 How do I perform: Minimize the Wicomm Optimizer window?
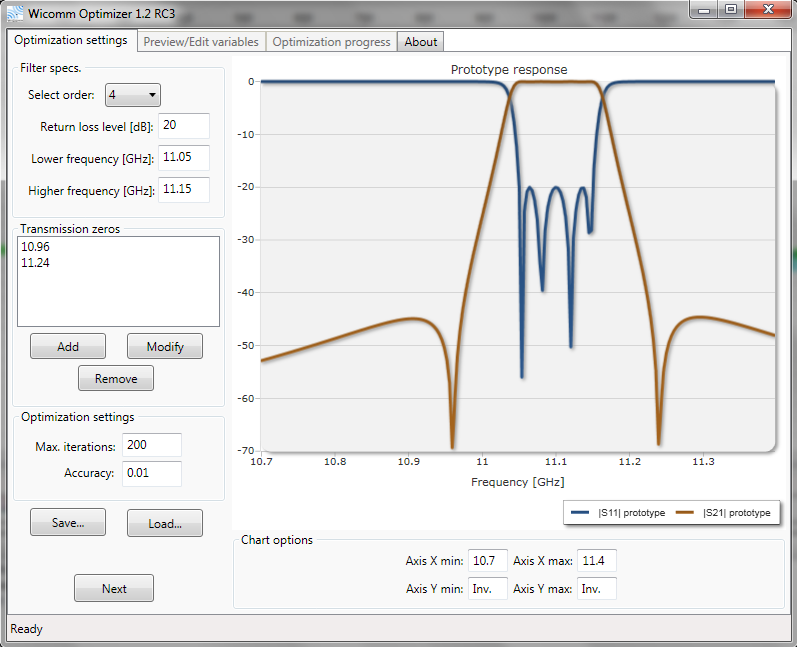pos(704,10)
